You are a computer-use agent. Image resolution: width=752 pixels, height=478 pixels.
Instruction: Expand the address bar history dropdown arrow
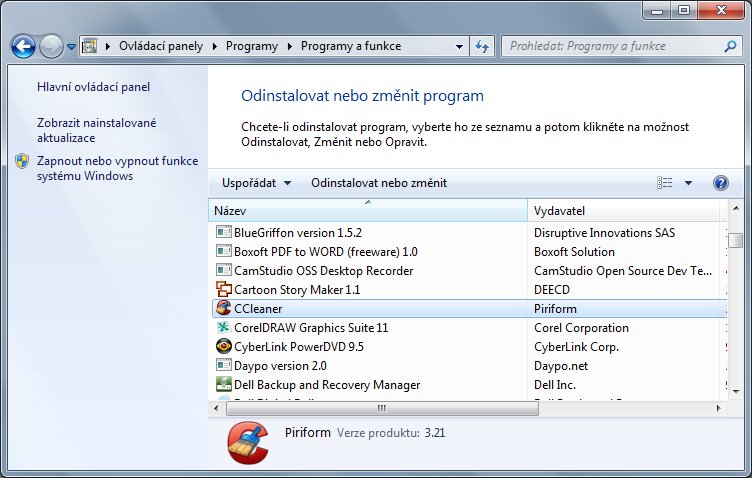click(459, 47)
